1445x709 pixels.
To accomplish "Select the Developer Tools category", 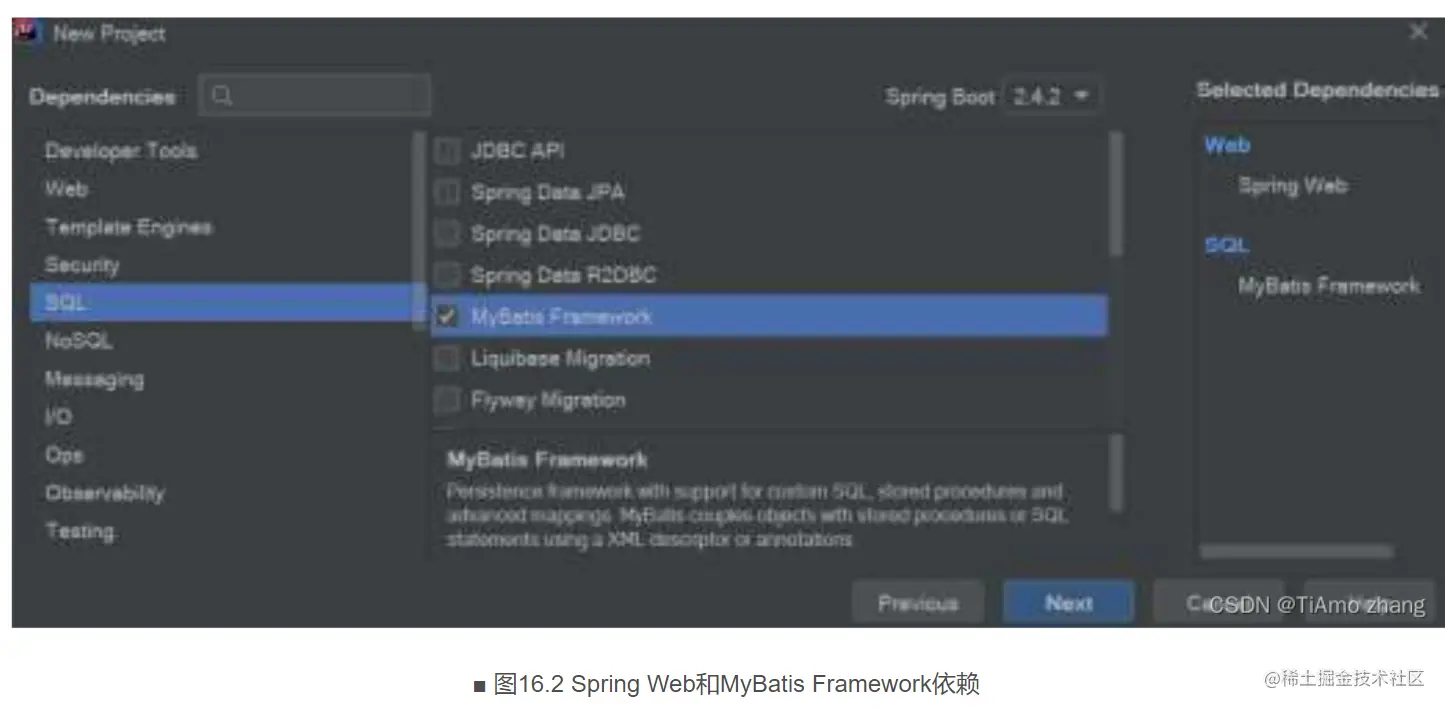I will coord(121,151).
